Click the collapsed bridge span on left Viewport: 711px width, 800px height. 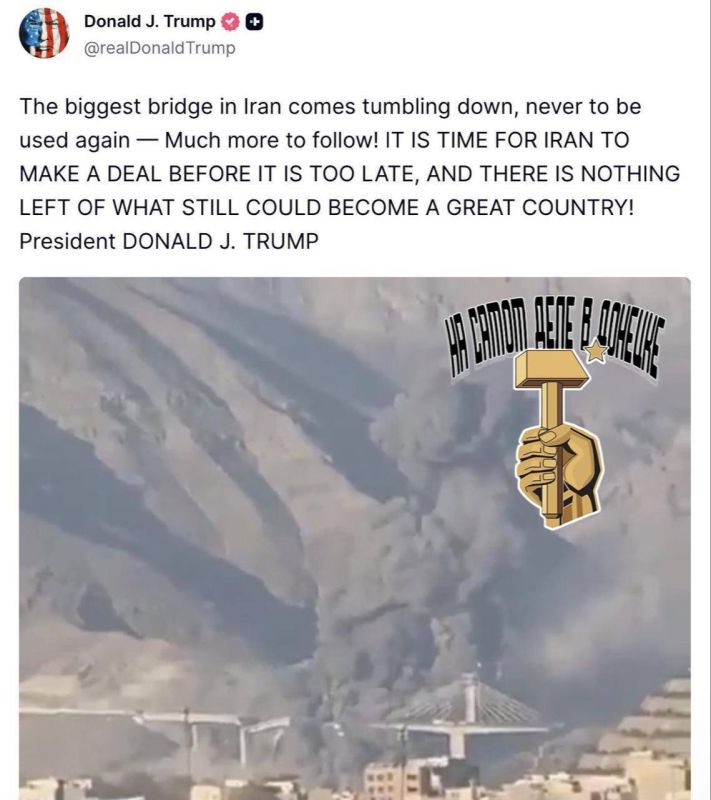[x=214, y=724]
